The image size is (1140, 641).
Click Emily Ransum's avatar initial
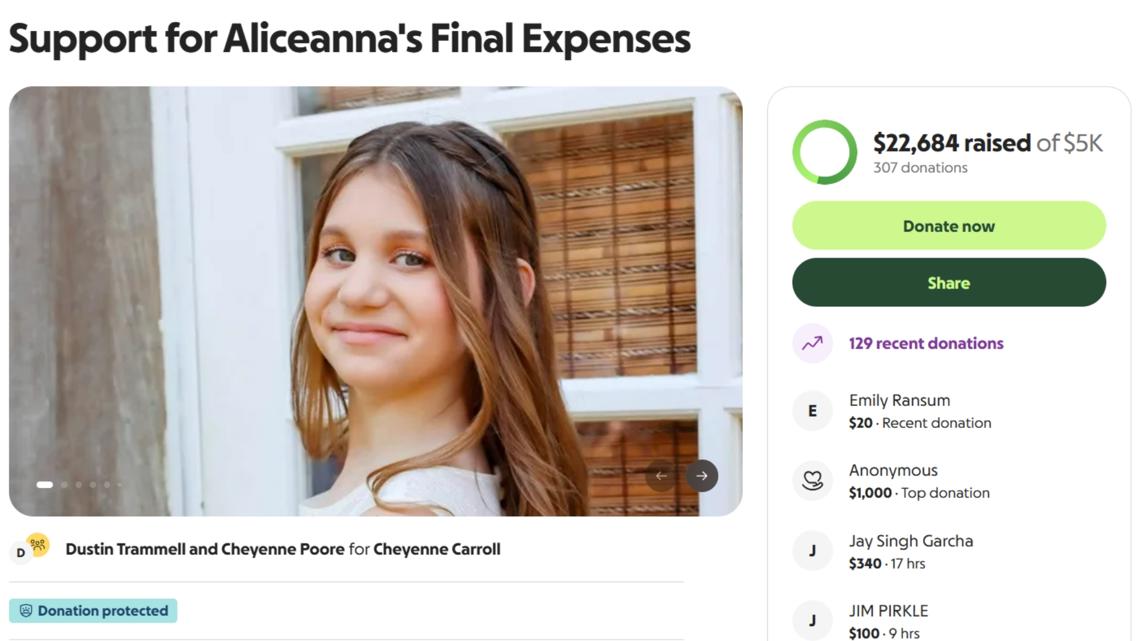coord(812,411)
